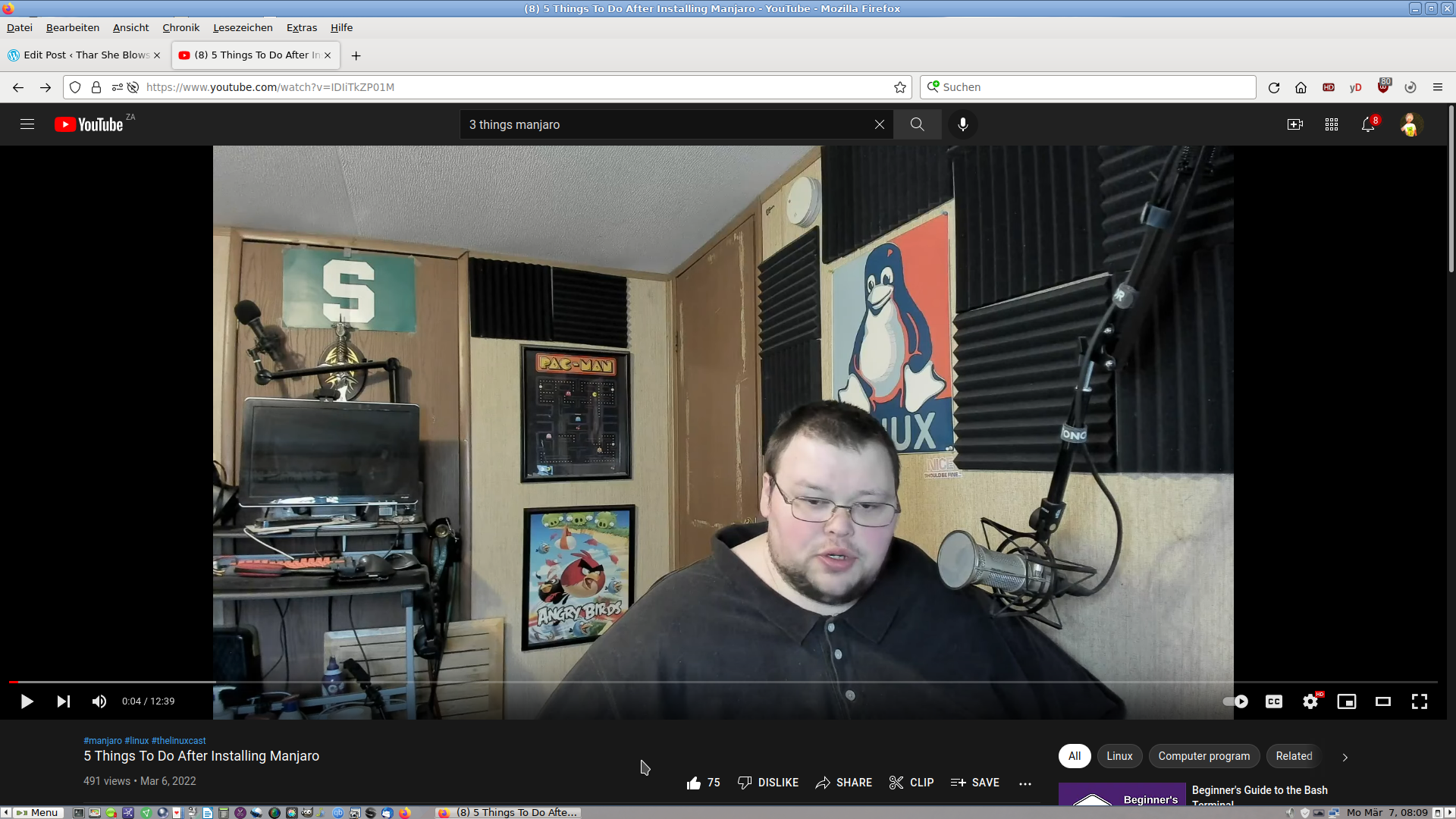Click the SHARE button
This screenshot has height=819, width=1456.
844,783
